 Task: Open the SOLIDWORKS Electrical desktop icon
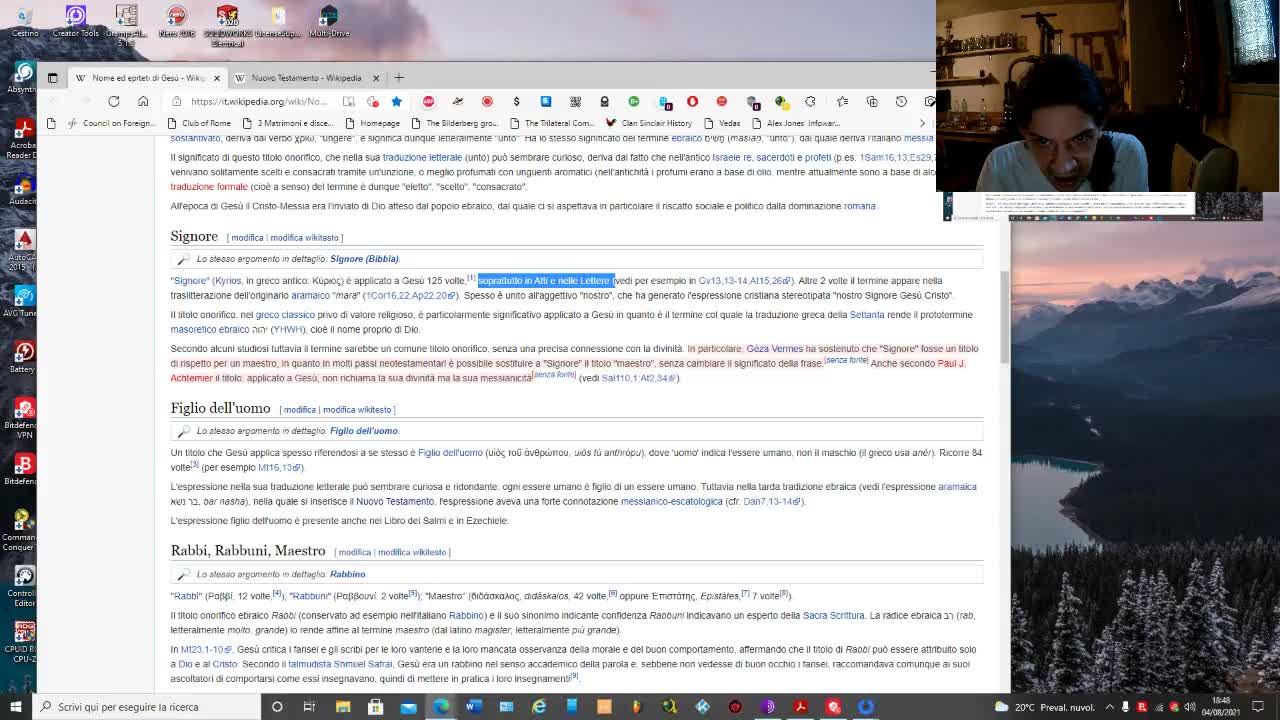tap(227, 26)
